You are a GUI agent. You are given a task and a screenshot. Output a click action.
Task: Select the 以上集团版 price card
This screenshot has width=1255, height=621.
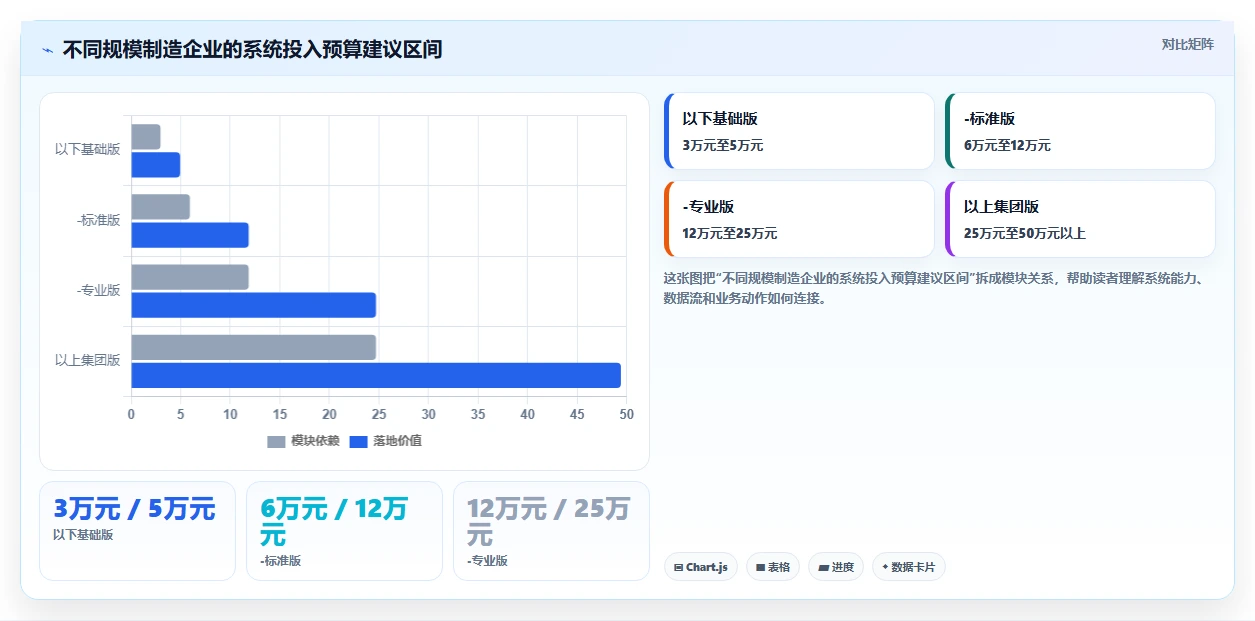pyautogui.click(x=1080, y=219)
